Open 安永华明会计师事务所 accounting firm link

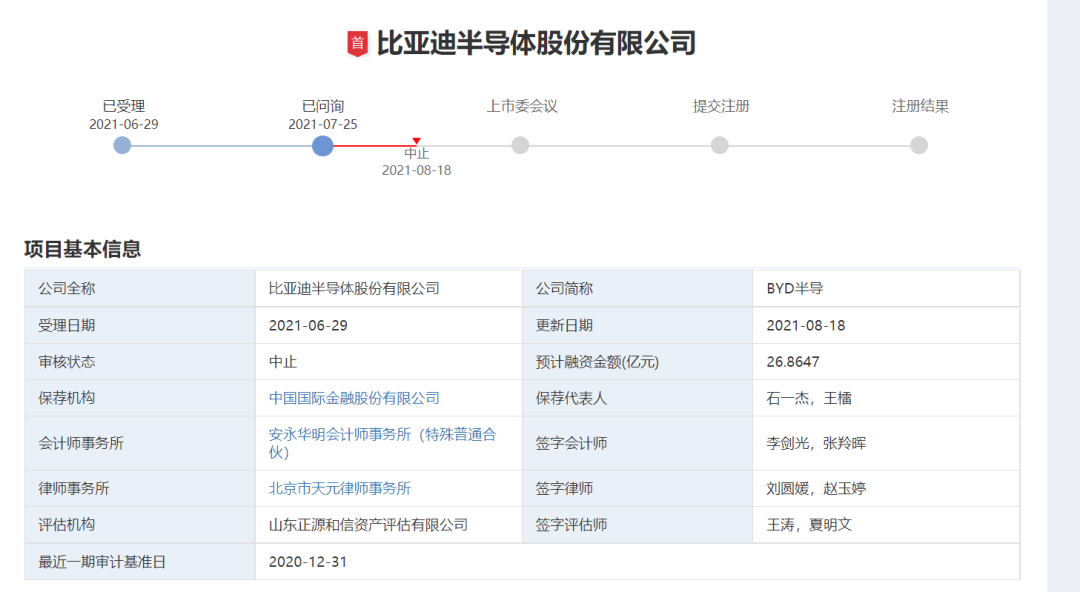(x=382, y=443)
